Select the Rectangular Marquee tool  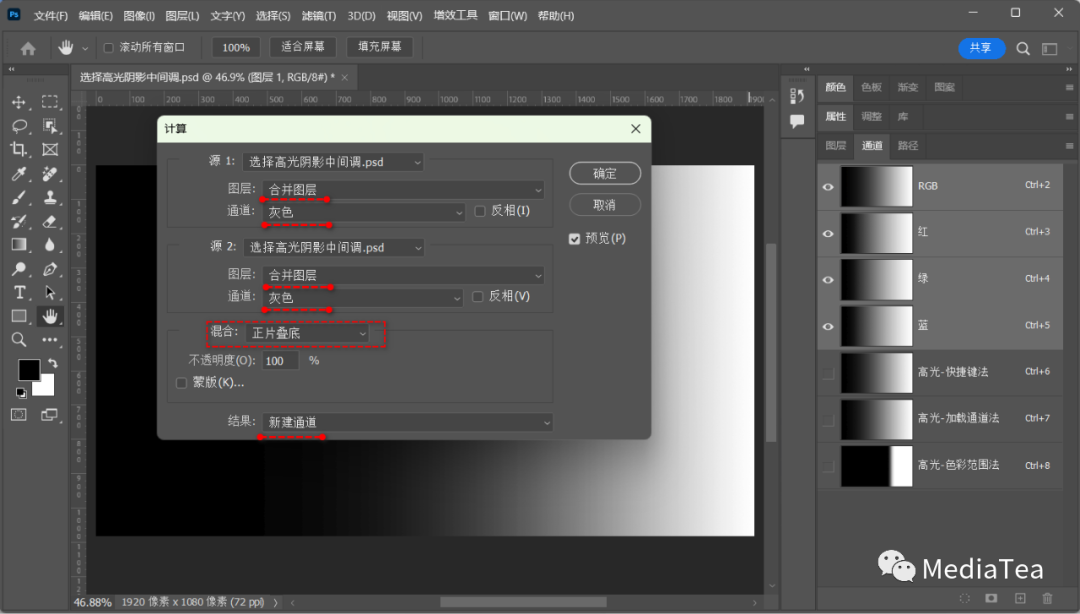(50, 102)
